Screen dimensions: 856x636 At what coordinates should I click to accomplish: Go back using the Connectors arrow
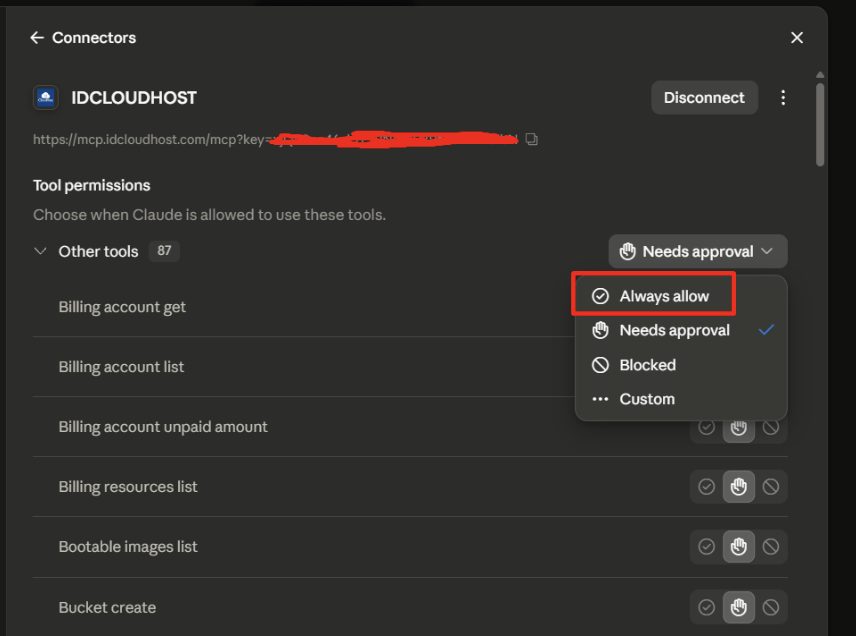(x=37, y=38)
